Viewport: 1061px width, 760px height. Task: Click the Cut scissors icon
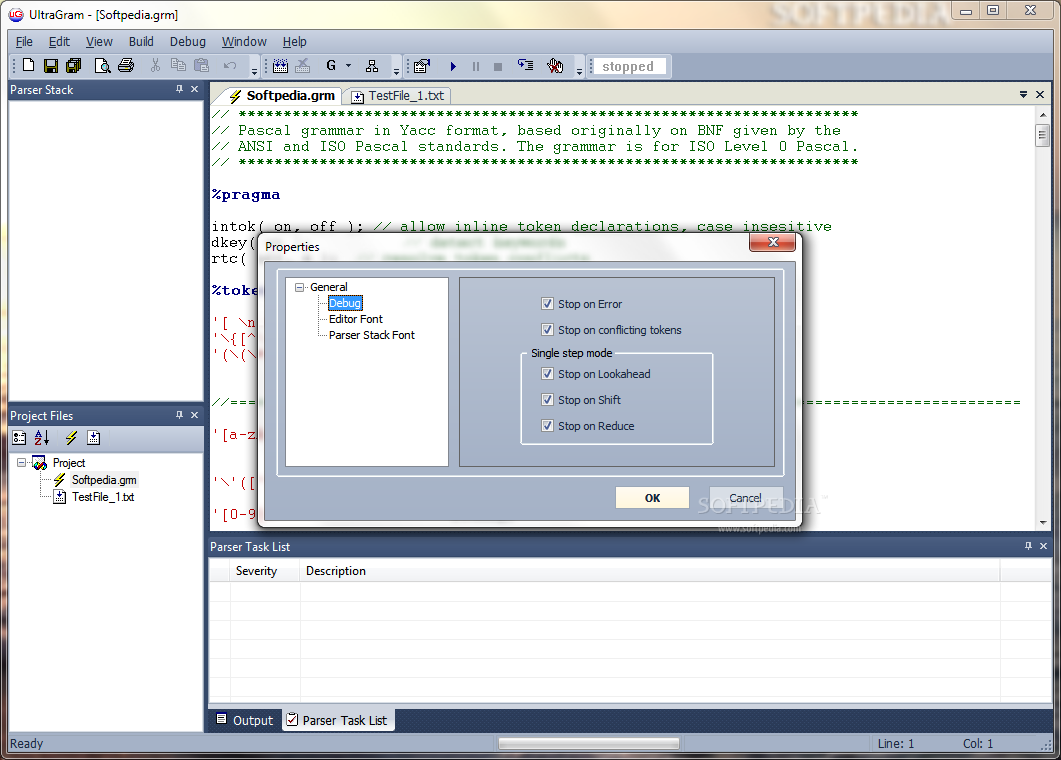pyautogui.click(x=156, y=66)
